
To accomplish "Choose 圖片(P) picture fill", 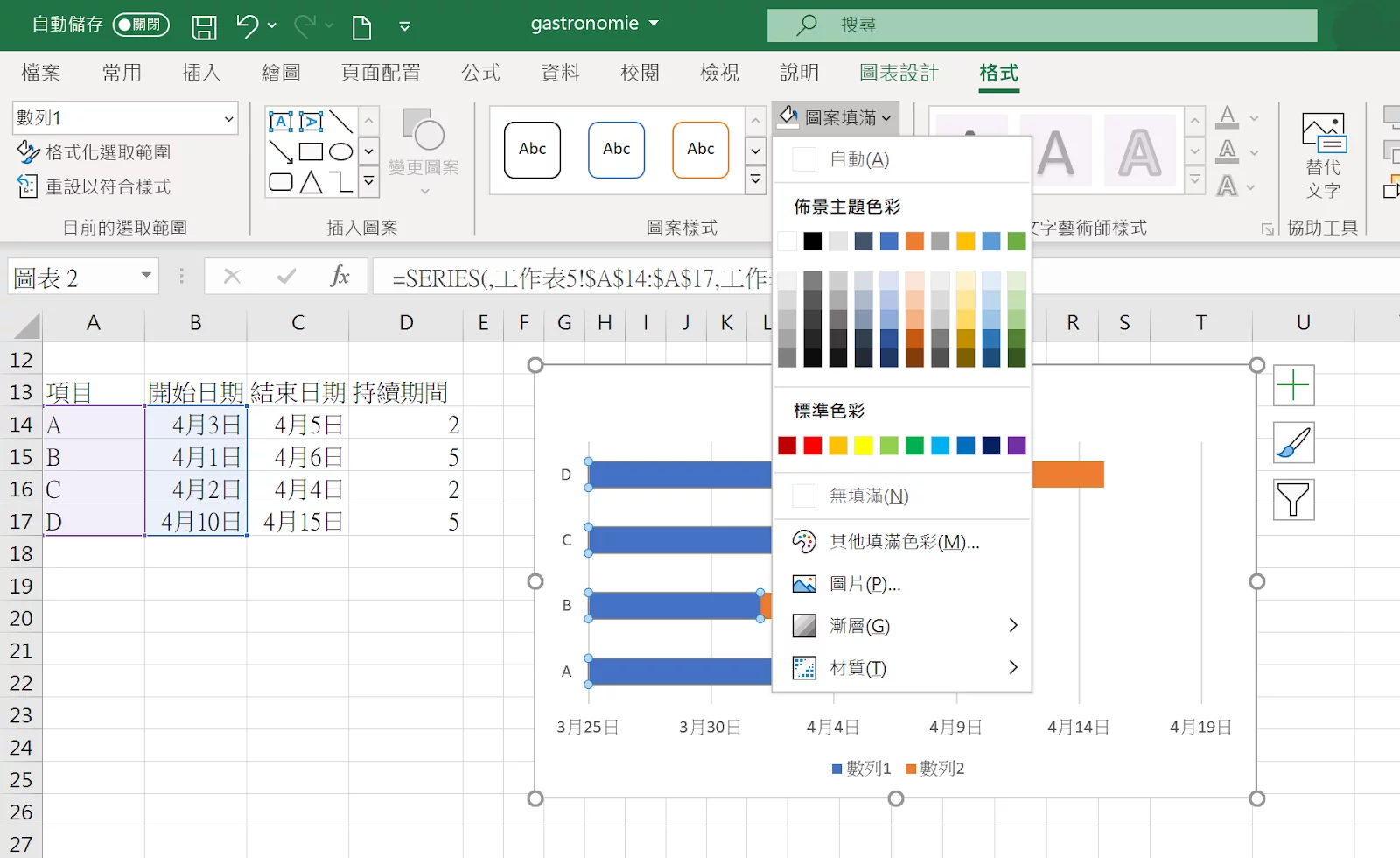I will (x=901, y=584).
